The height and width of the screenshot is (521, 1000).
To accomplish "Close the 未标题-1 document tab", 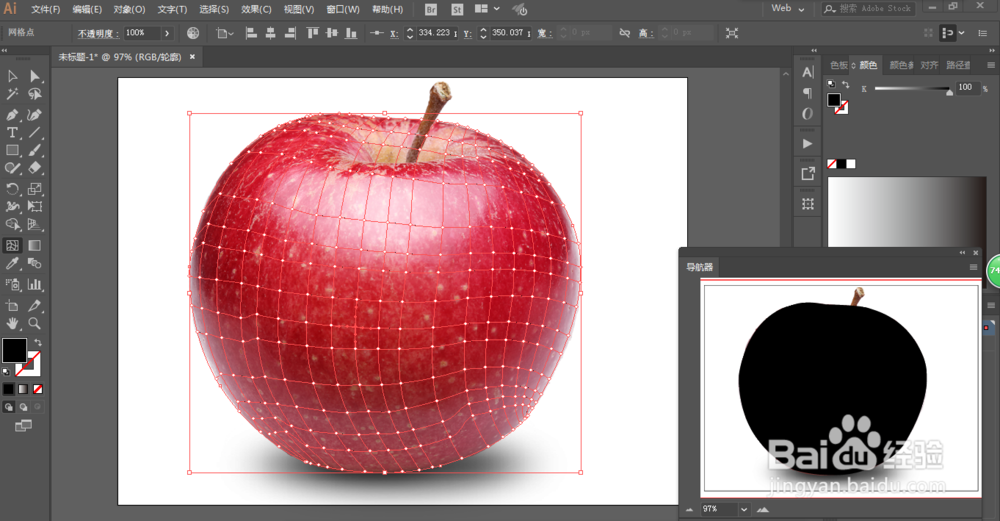I will 192,57.
